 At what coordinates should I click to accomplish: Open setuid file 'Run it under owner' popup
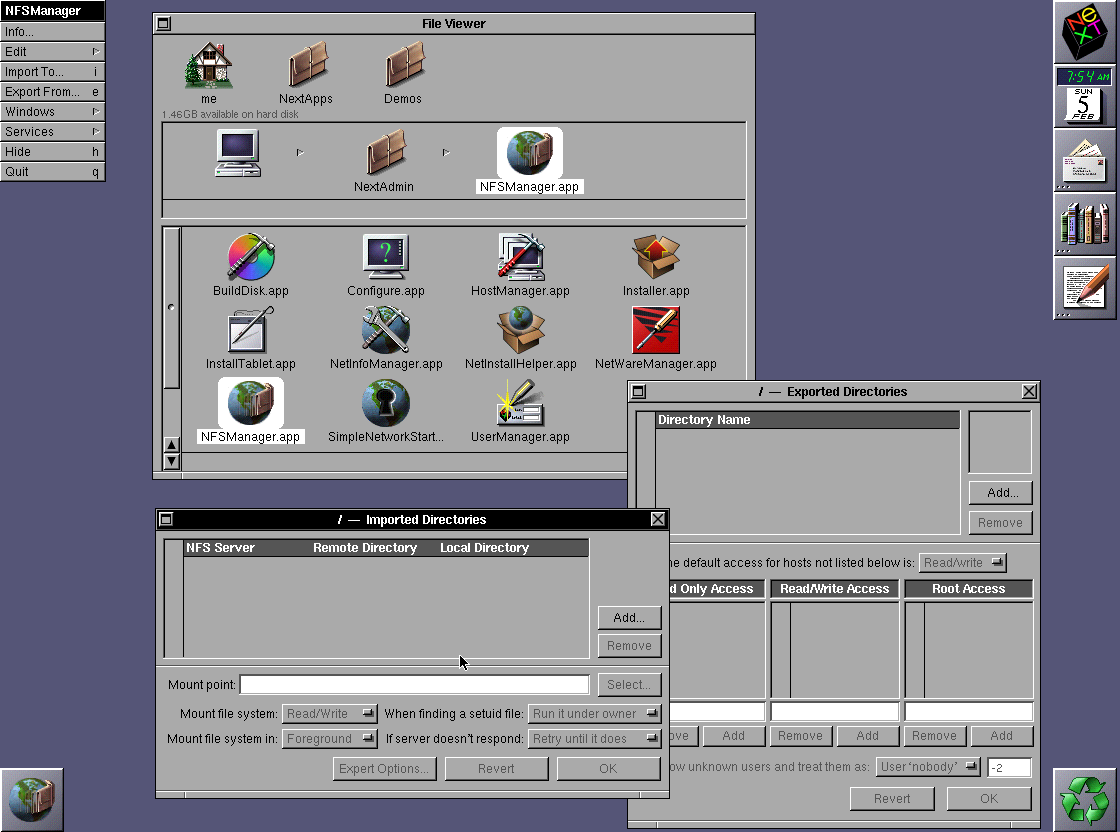tap(594, 713)
